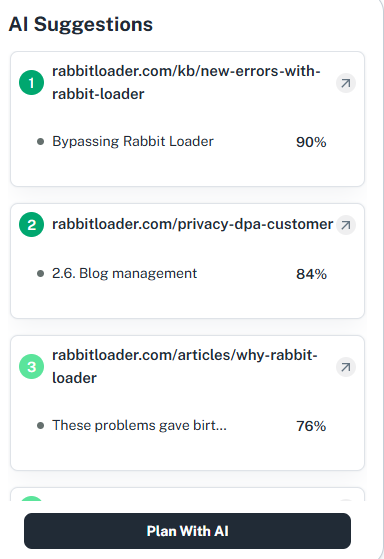Click the 84% match score

point(311,274)
